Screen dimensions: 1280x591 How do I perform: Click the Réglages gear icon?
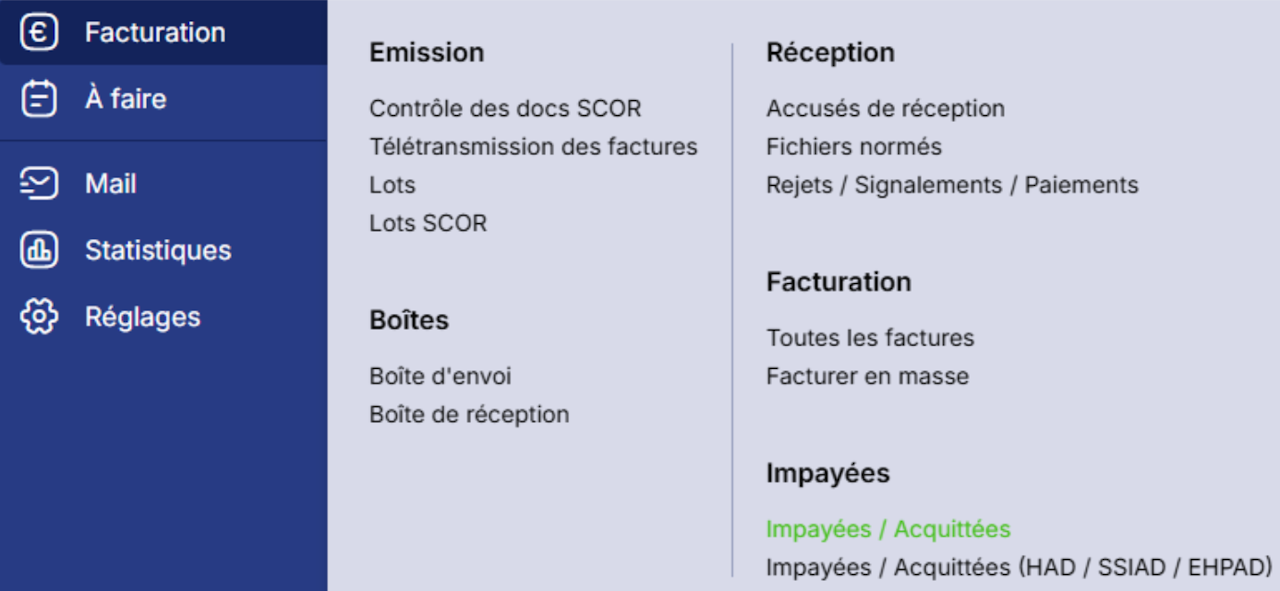coord(39,317)
